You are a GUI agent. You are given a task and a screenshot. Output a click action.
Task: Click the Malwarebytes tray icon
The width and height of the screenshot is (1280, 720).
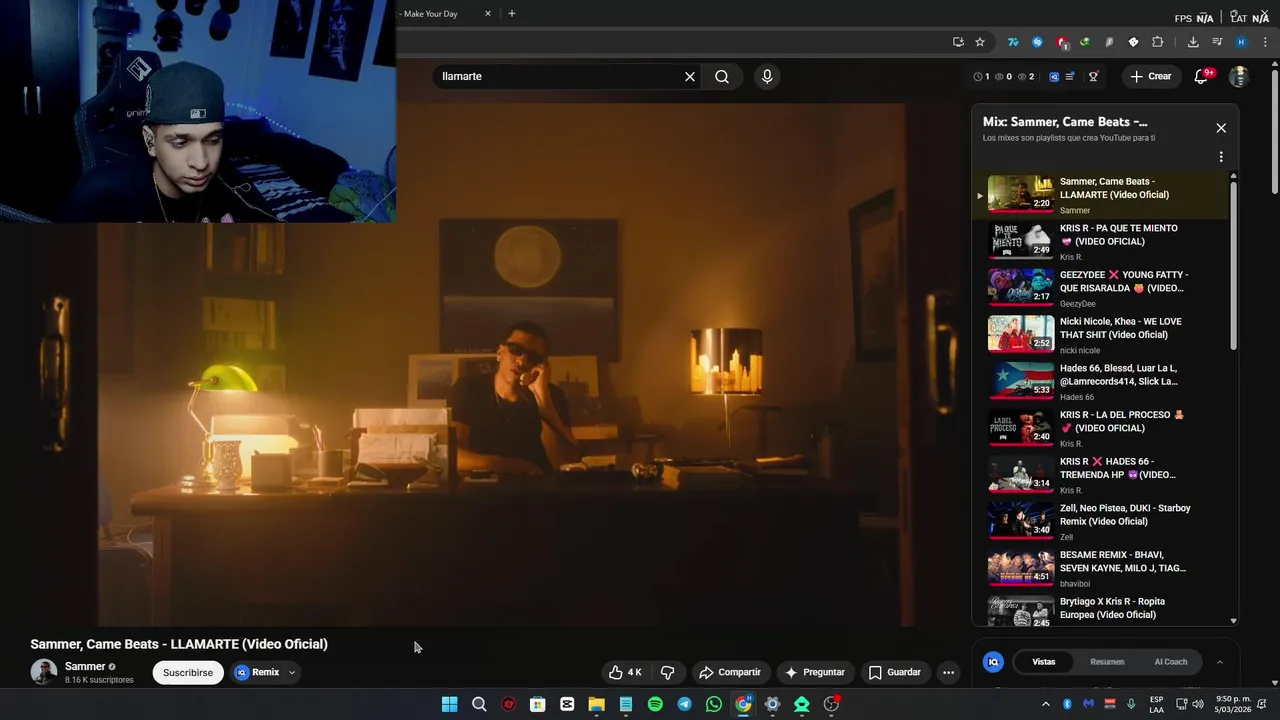[x=1089, y=704]
